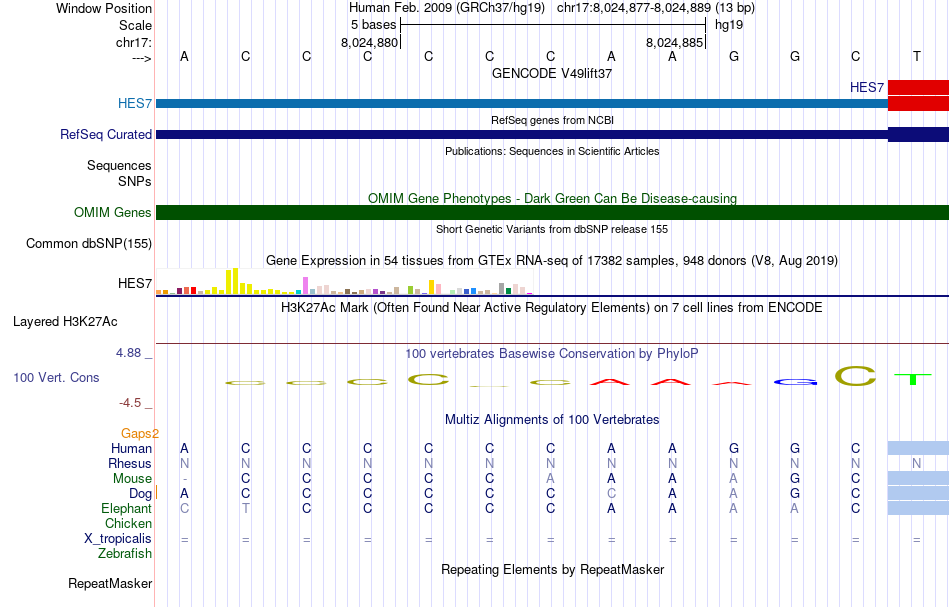Click the blue HES7 track label on left

pyautogui.click(x=135, y=104)
